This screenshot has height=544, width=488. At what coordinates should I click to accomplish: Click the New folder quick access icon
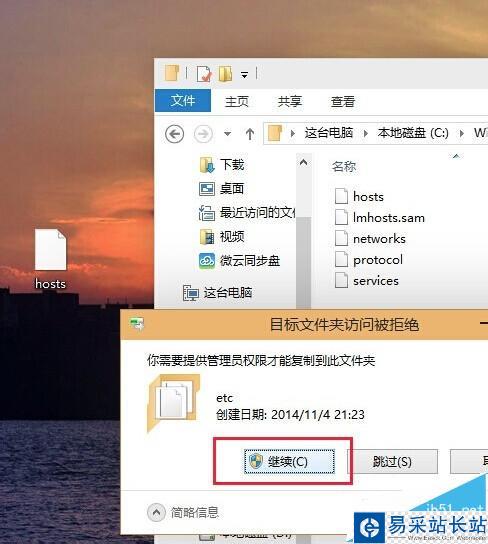[x=225, y=74]
